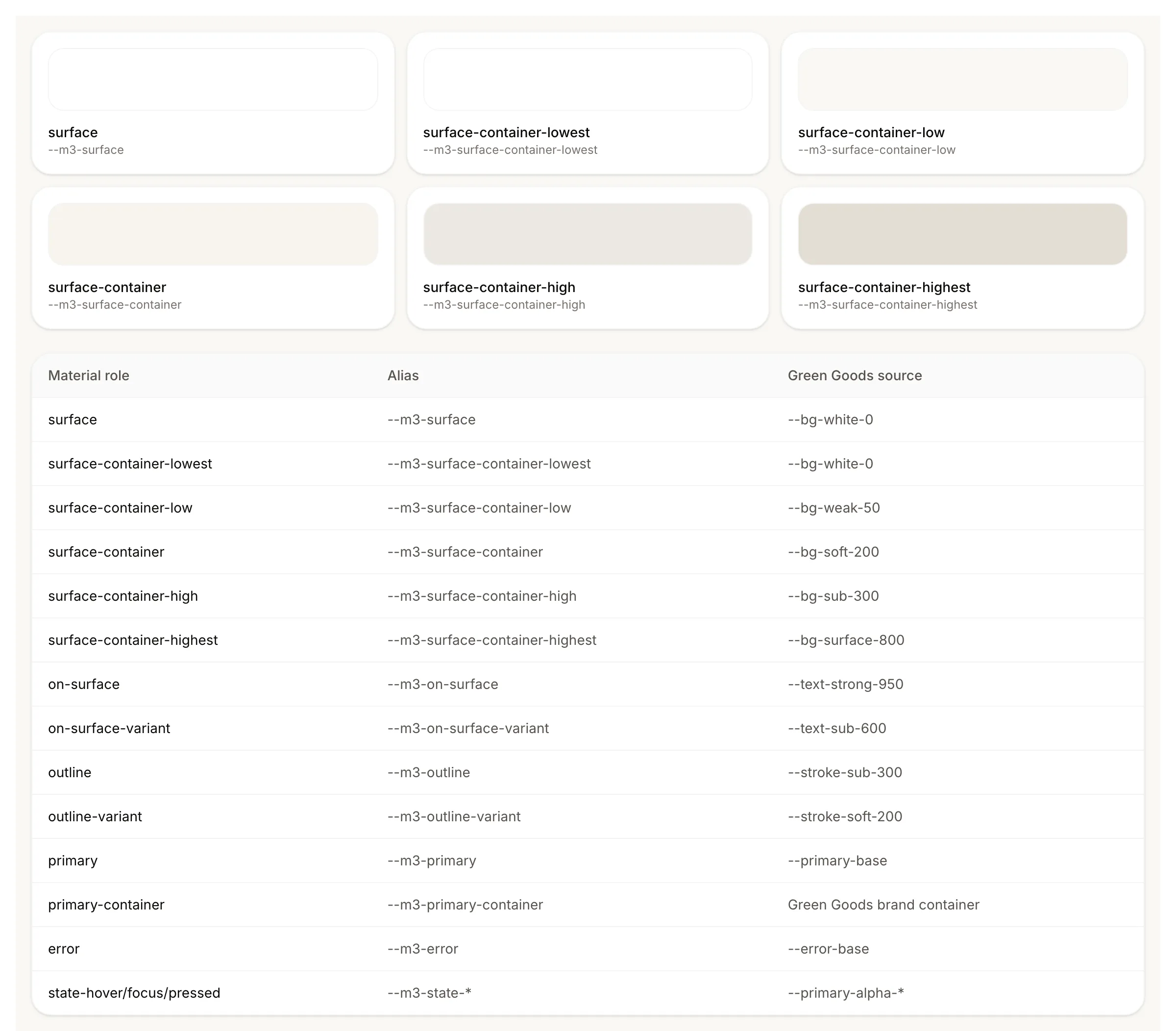Click the surface color swatch
This screenshot has height=1031, width=1176.
(213, 79)
